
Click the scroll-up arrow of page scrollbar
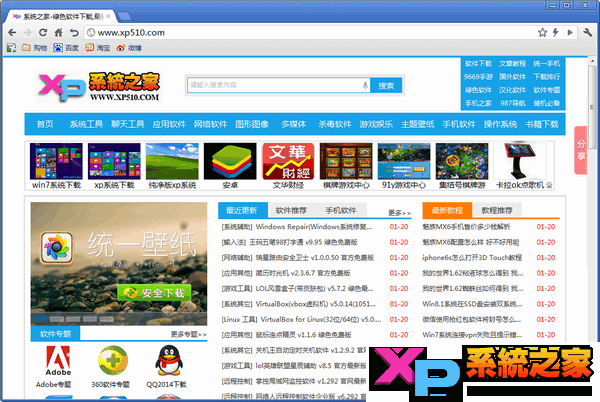pyautogui.click(x=592, y=61)
